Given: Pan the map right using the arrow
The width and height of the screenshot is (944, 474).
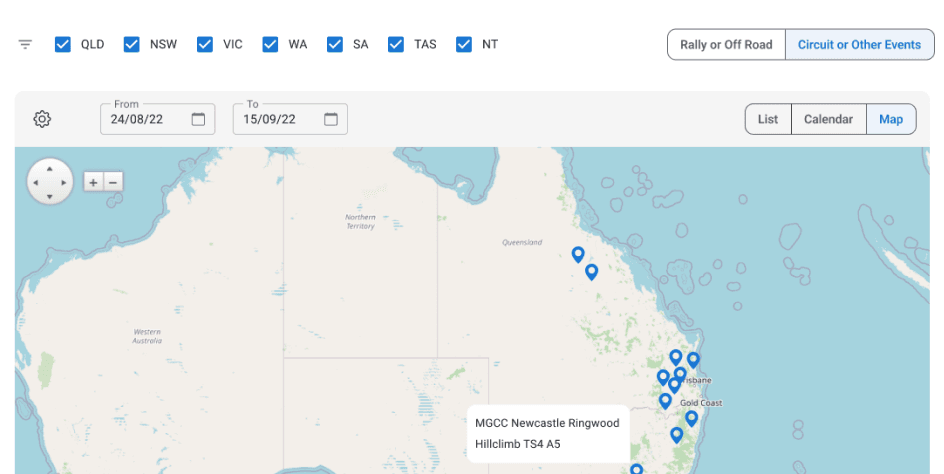Looking at the screenshot, I should tap(65, 182).
